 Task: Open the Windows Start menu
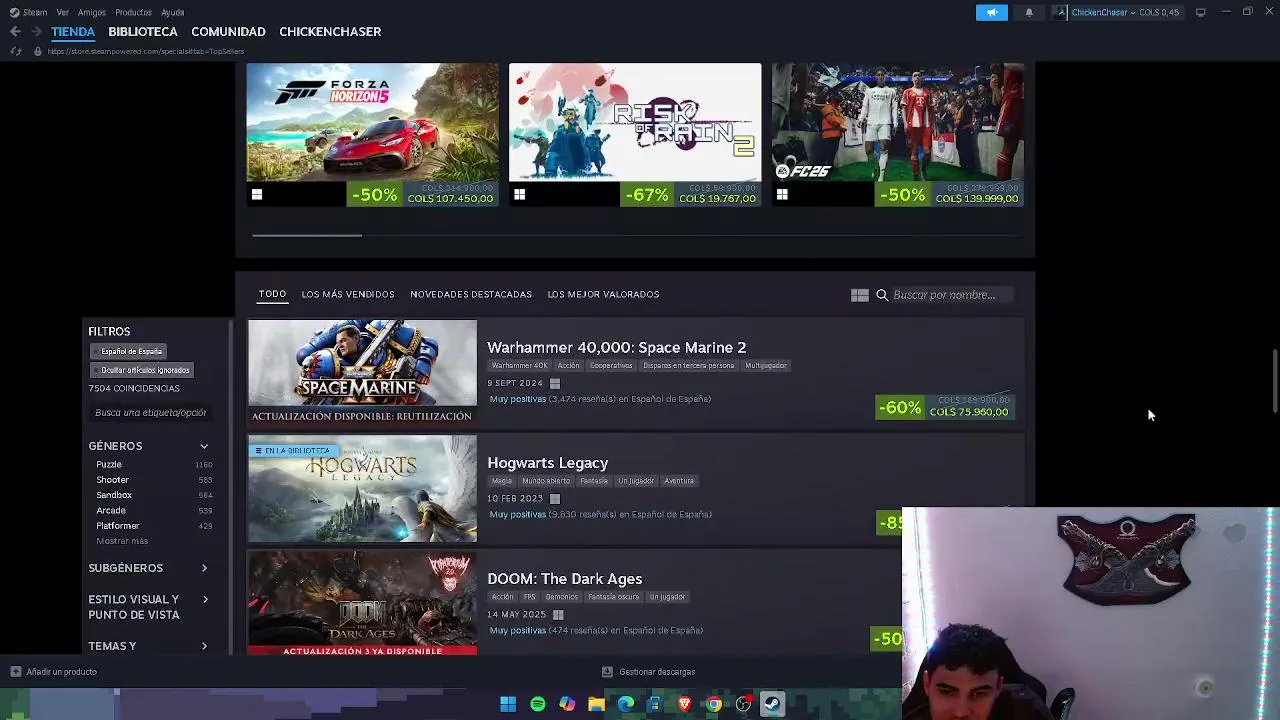(508, 704)
